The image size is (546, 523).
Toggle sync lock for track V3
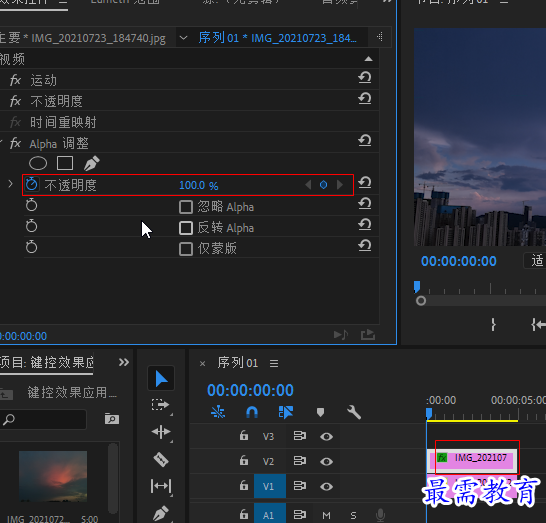(x=299, y=436)
